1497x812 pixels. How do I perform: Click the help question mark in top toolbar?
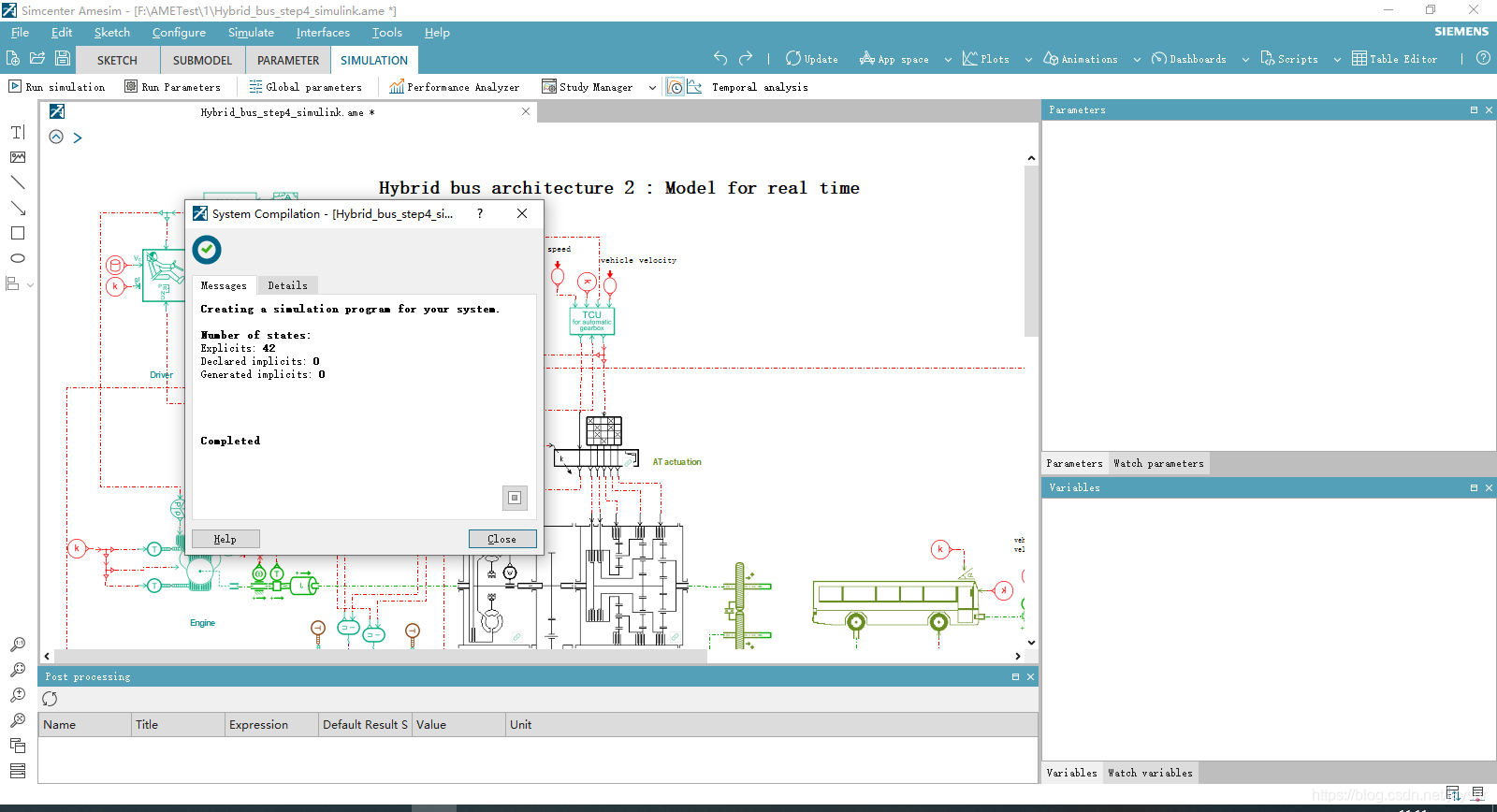pyautogui.click(x=1483, y=58)
